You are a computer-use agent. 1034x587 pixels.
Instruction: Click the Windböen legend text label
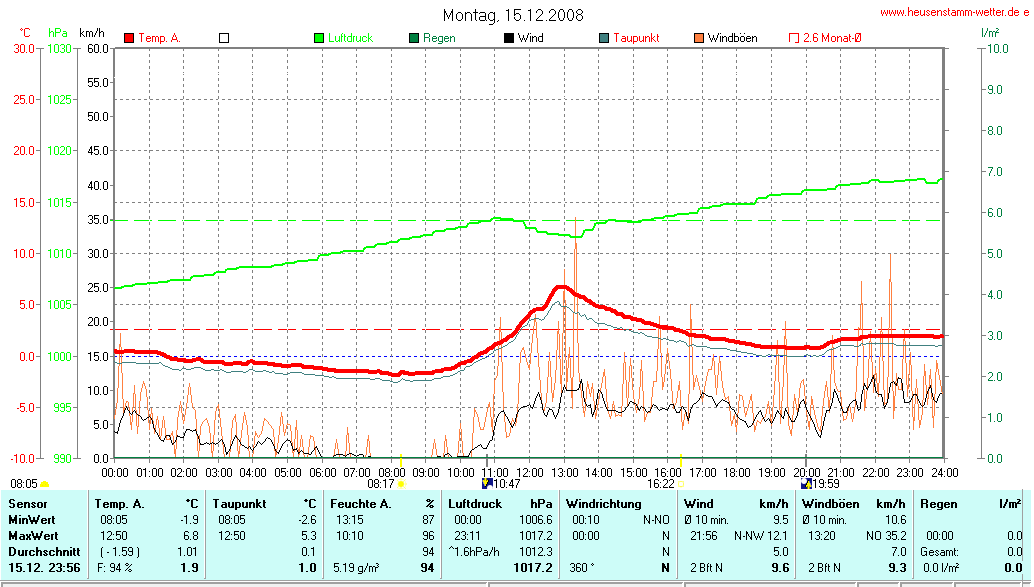732,38
